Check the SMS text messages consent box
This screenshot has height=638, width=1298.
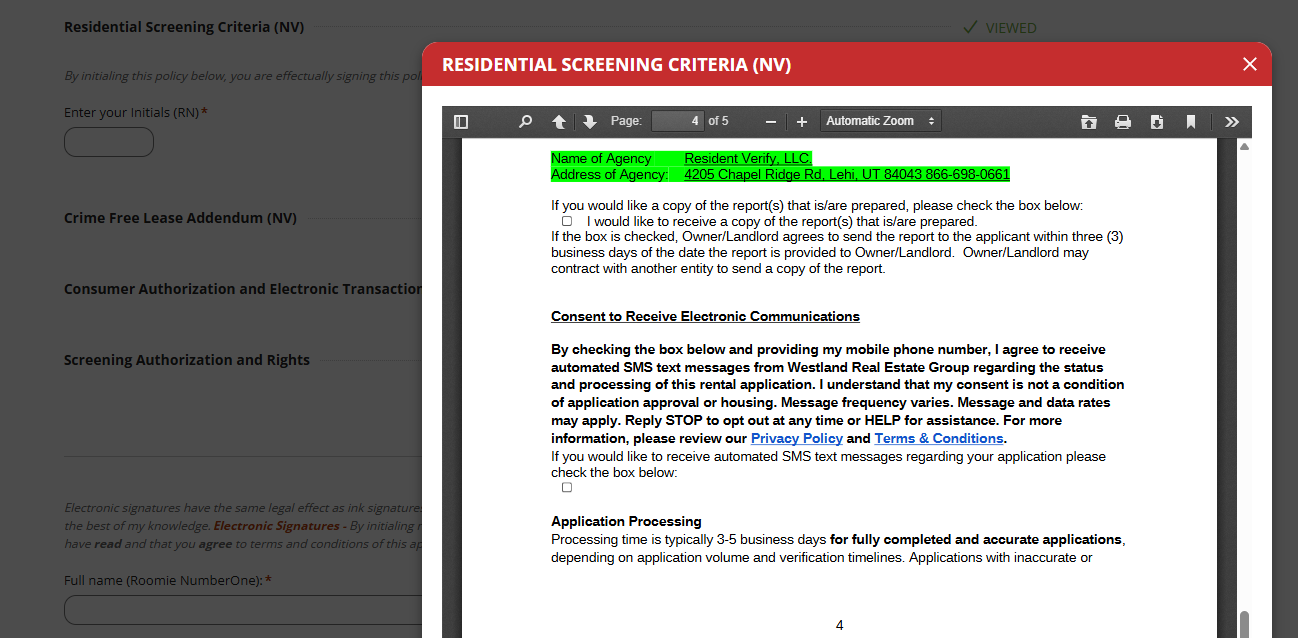click(x=567, y=488)
